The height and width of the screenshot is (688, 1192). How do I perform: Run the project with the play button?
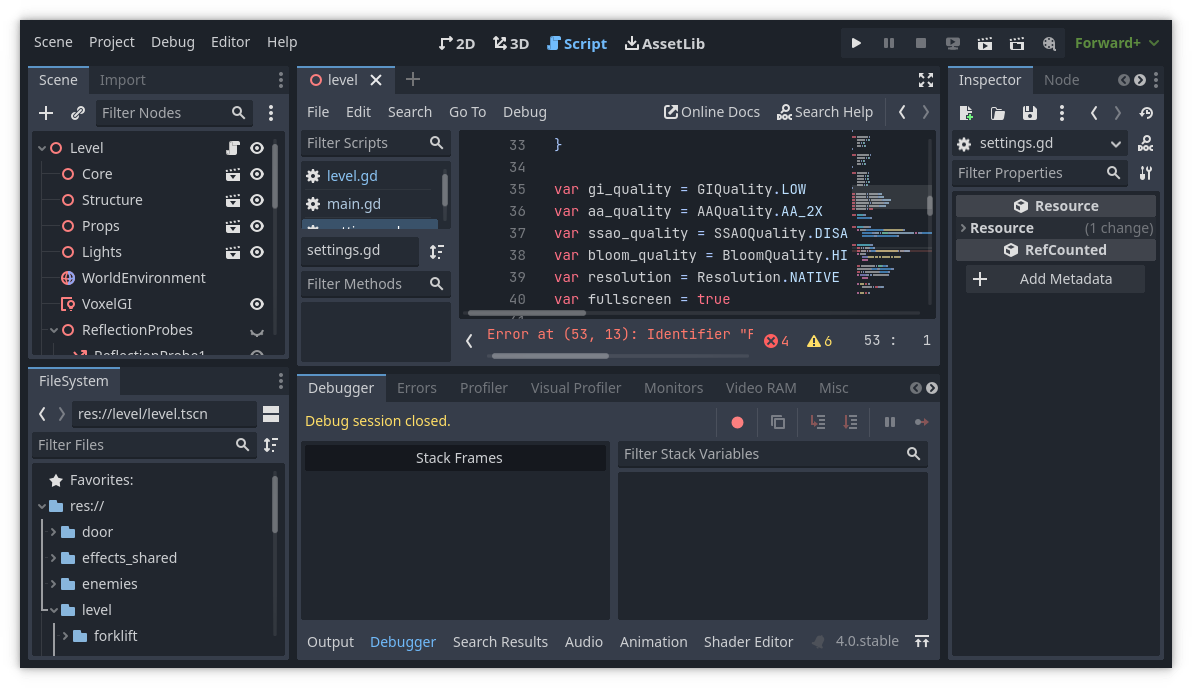pos(856,43)
